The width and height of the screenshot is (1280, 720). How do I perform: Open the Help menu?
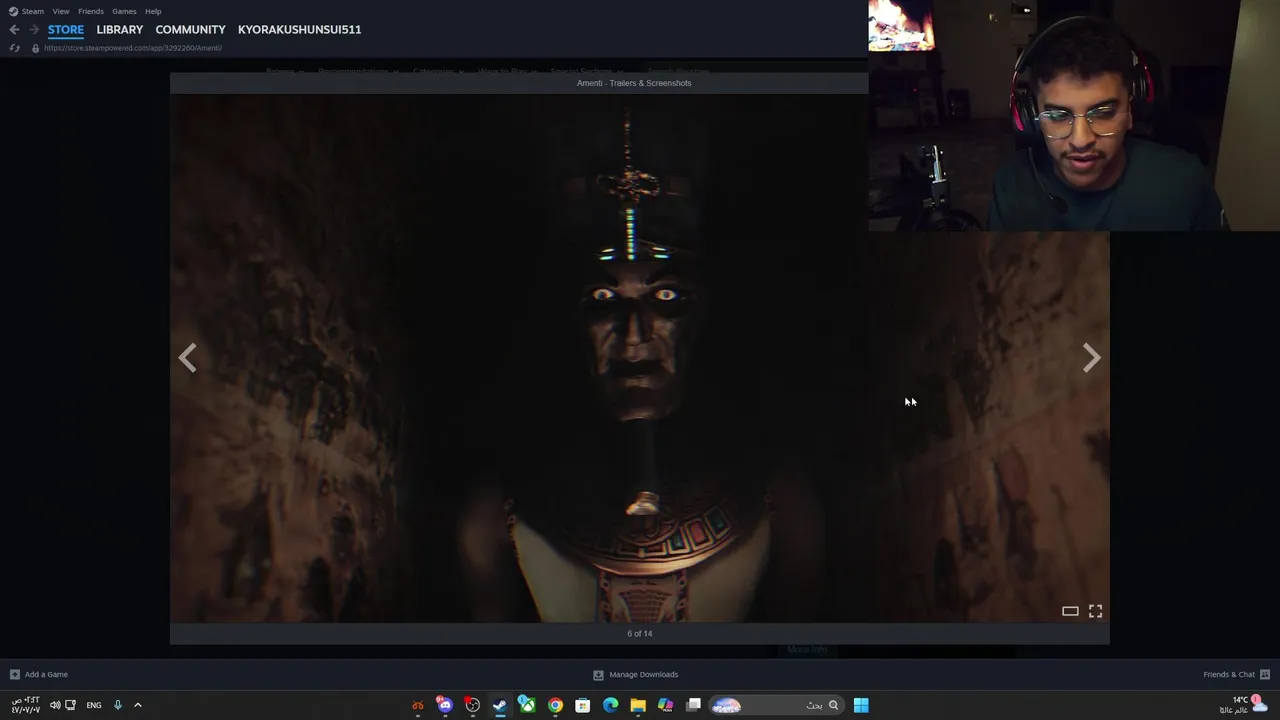(x=153, y=11)
